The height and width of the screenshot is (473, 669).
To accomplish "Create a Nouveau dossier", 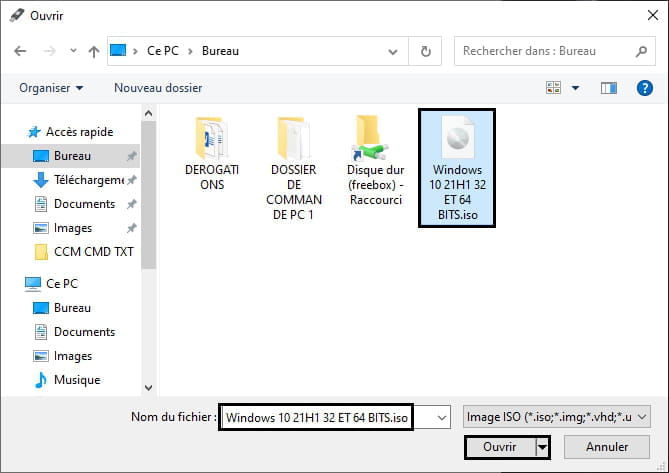I will tap(158, 88).
